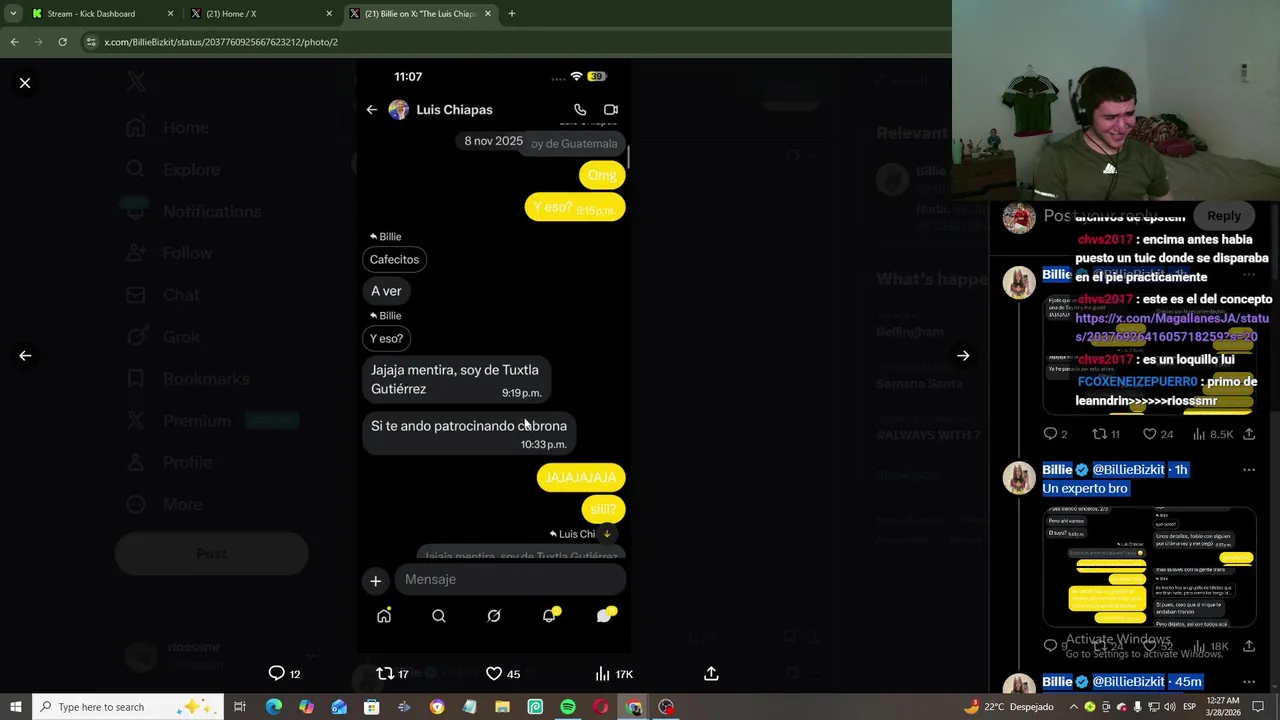The image size is (1280, 720).
Task: Show hidden system tray icons
Action: coord(1074,707)
